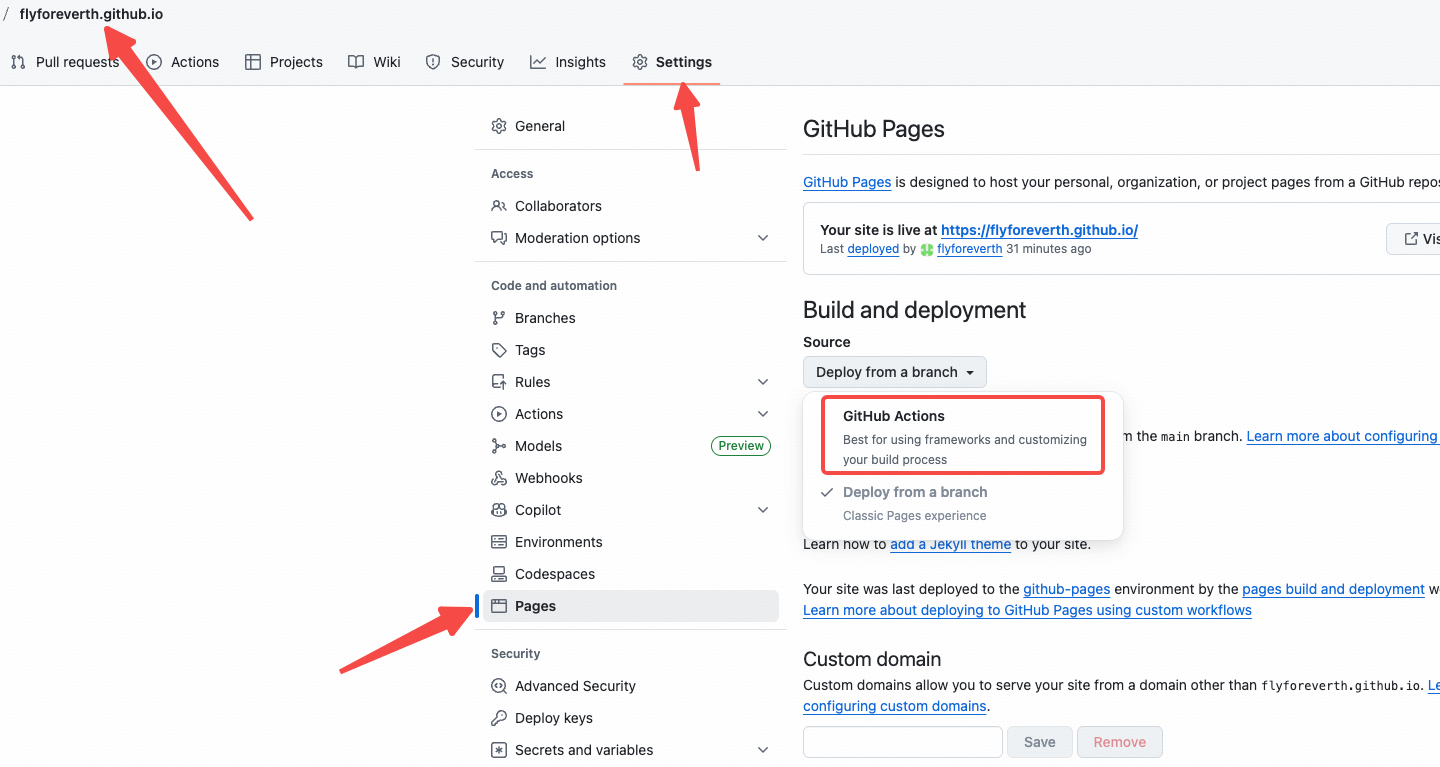
Task: Expand the Copilot section chevron
Action: click(763, 510)
